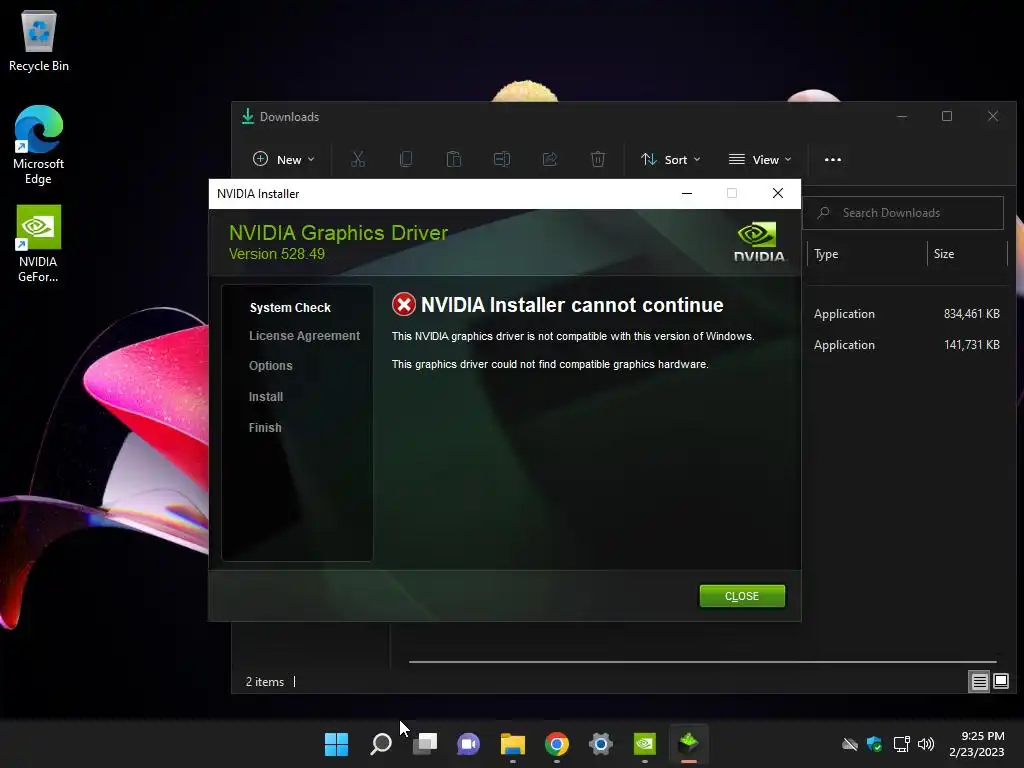Open the New dropdown in Downloads window
Image resolution: width=1024 pixels, height=768 pixels.
[x=283, y=159]
